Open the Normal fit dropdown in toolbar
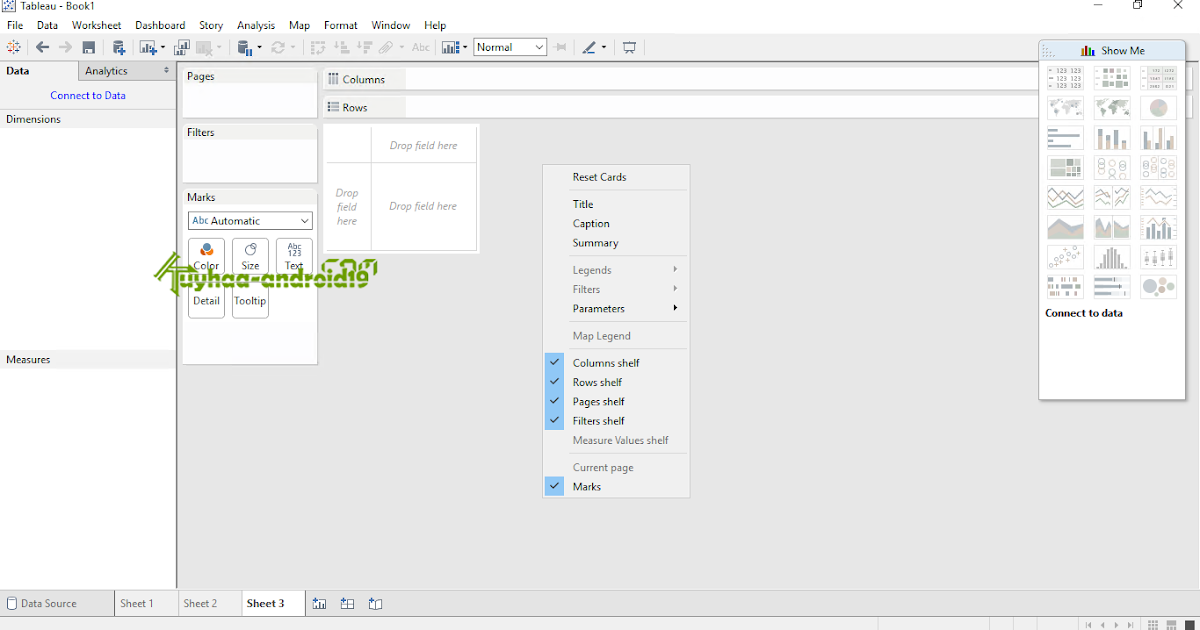 pos(510,47)
